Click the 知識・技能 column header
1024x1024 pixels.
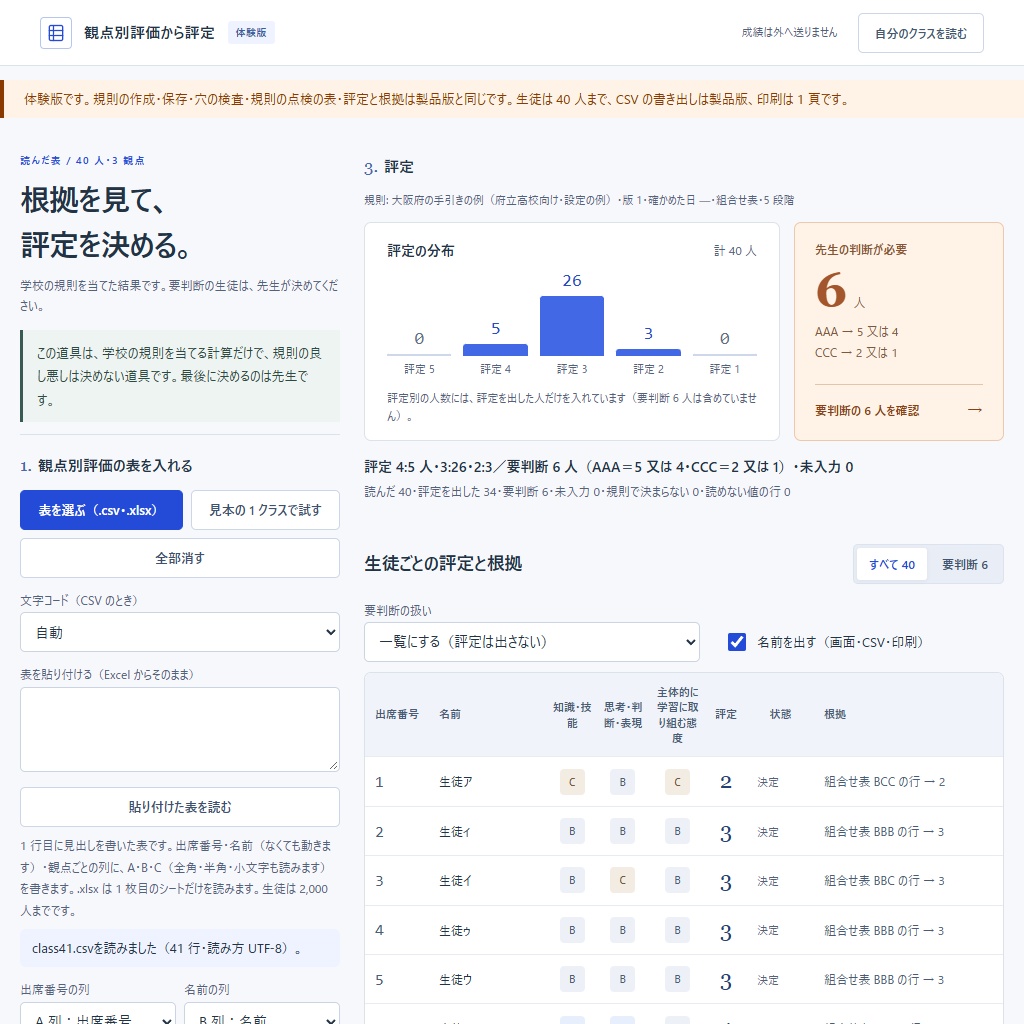pos(571,715)
